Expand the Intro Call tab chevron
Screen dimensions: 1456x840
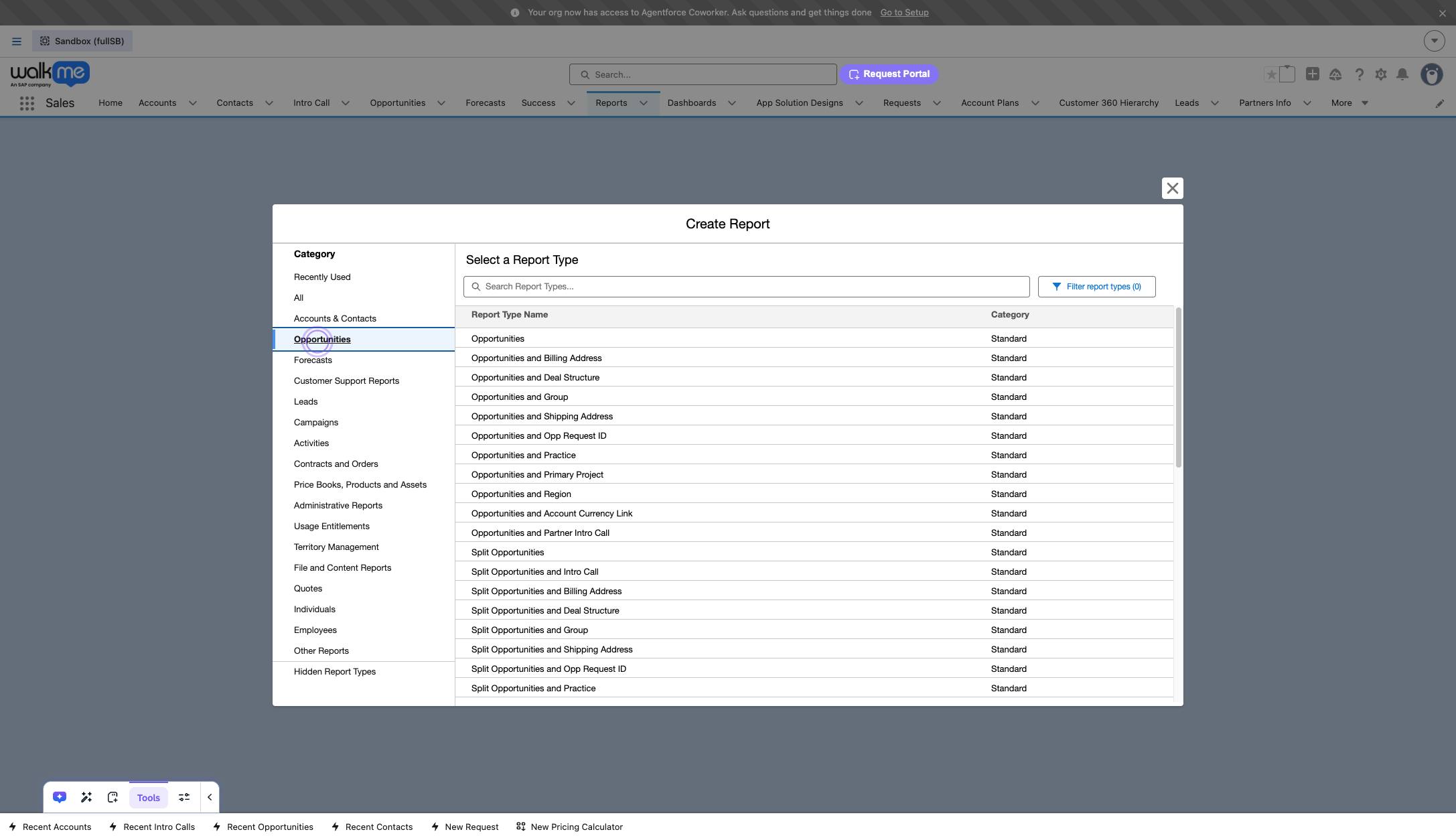[x=346, y=103]
